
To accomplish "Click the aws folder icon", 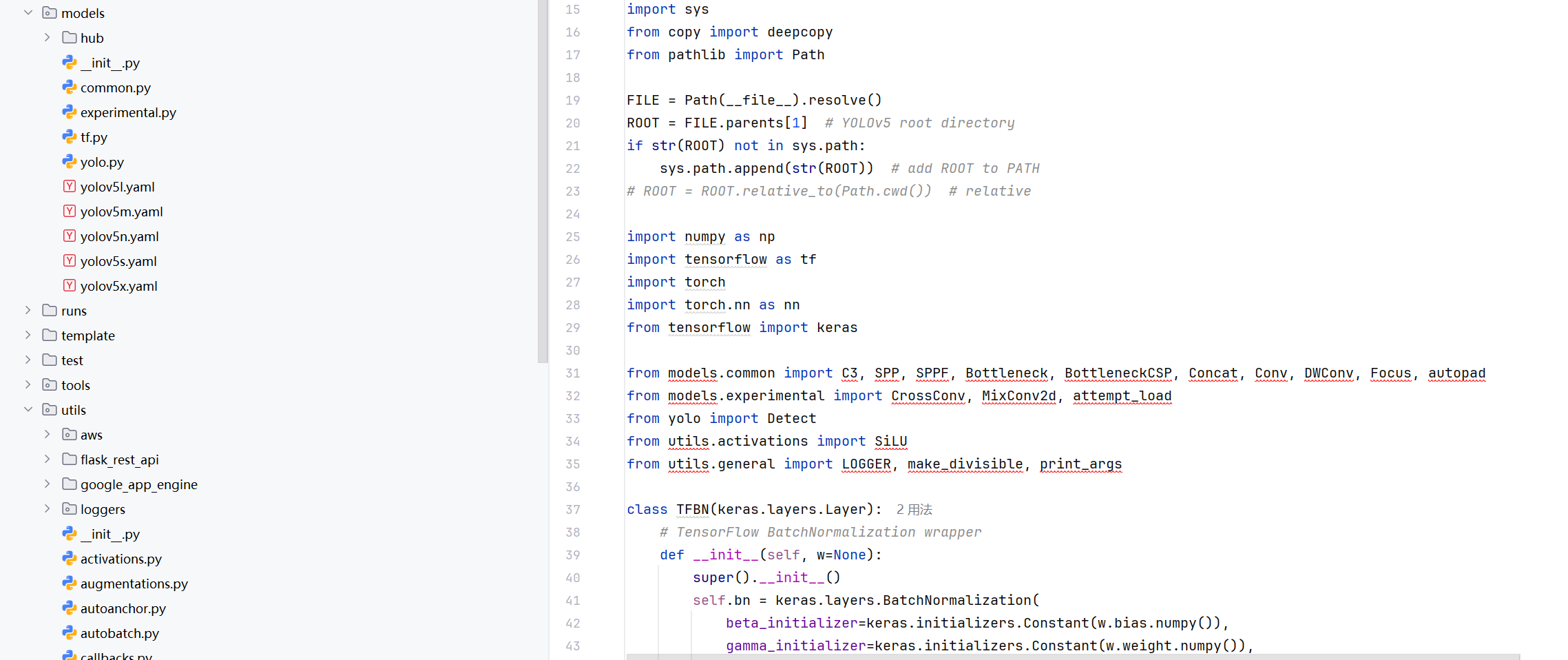I will [x=69, y=434].
